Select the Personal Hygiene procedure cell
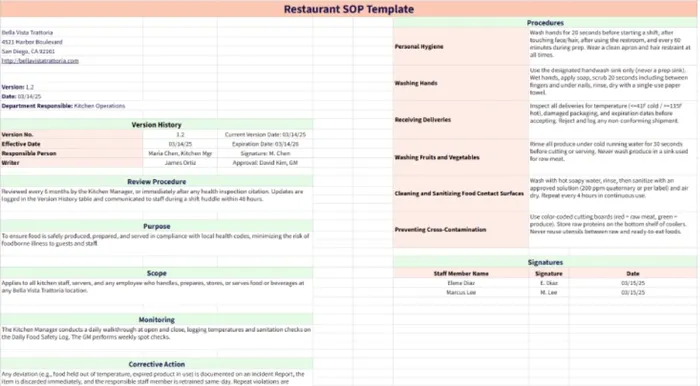700x386 pixels. (x=461, y=46)
